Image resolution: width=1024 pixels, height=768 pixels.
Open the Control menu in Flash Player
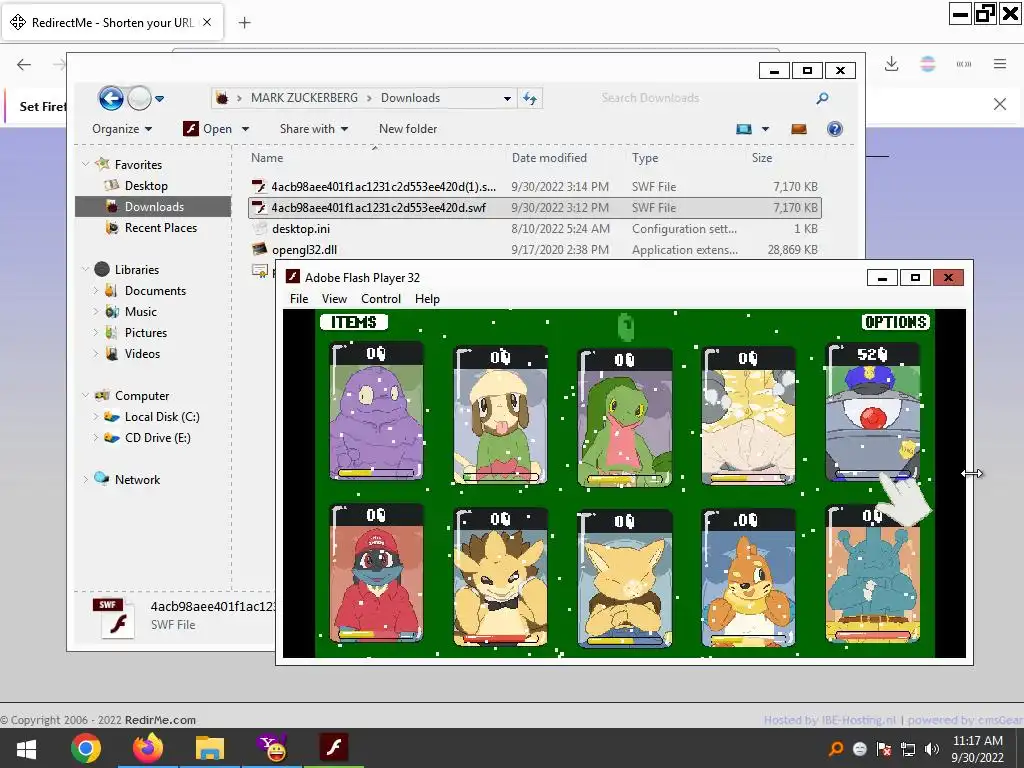[381, 298]
